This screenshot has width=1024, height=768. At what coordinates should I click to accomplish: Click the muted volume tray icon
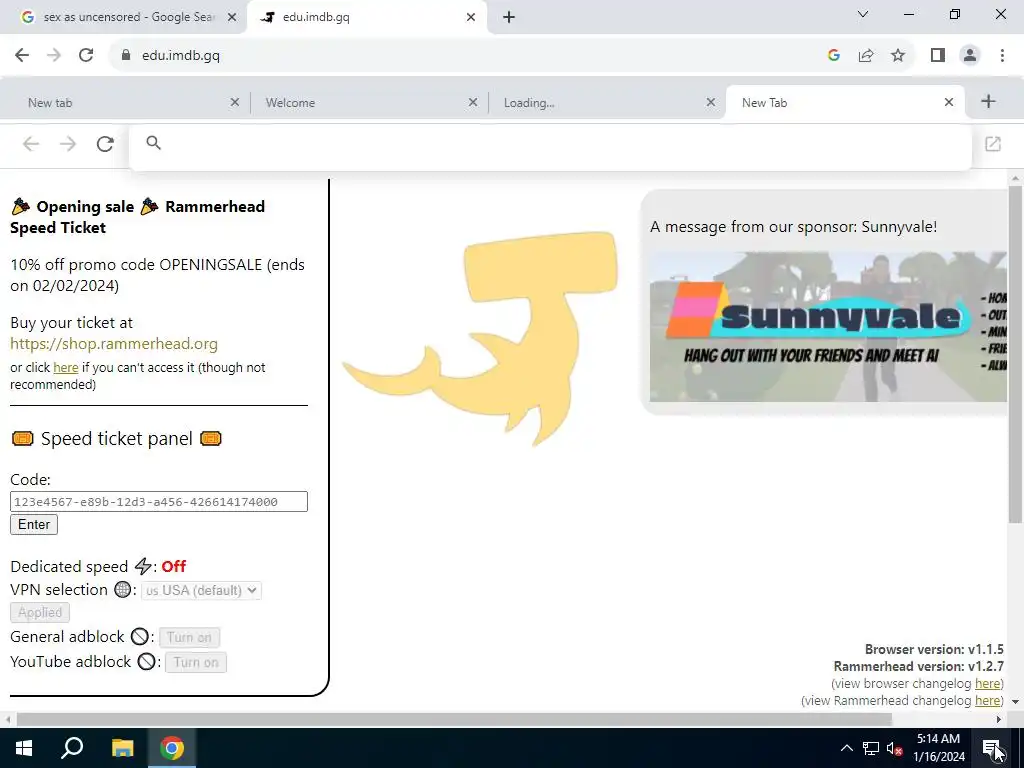[x=894, y=748]
